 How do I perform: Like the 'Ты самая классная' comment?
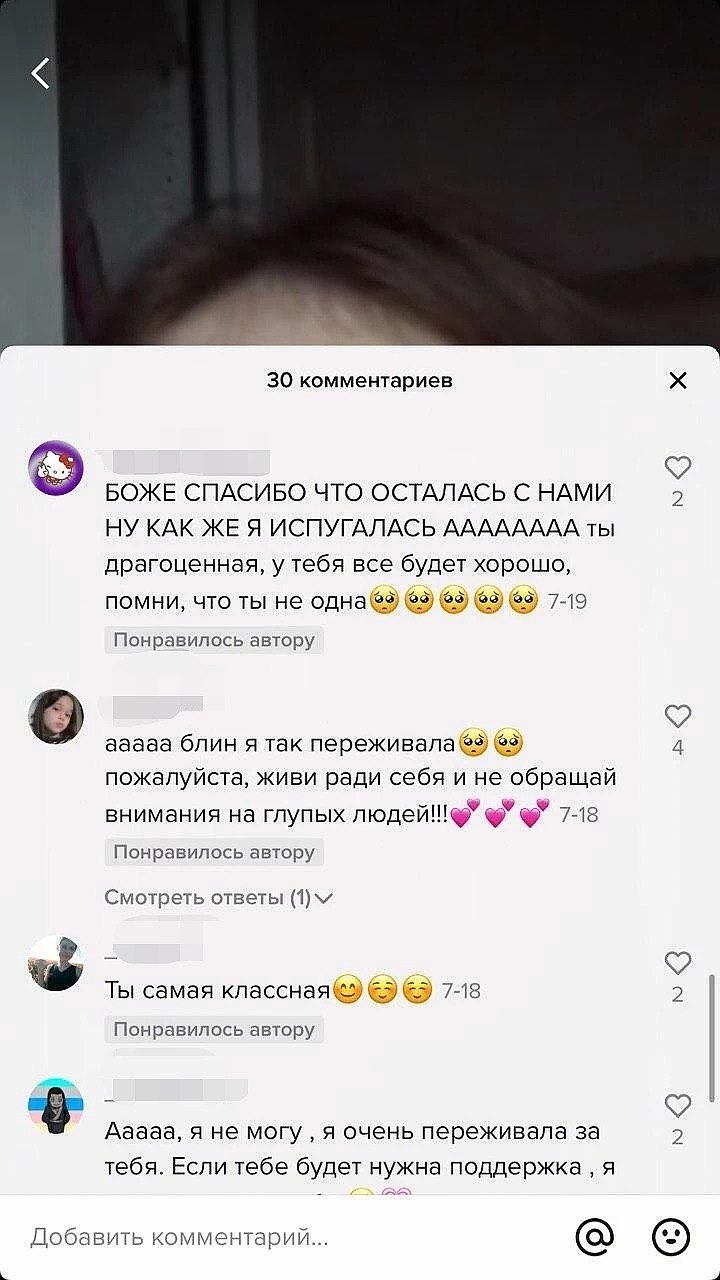pyautogui.click(x=678, y=963)
